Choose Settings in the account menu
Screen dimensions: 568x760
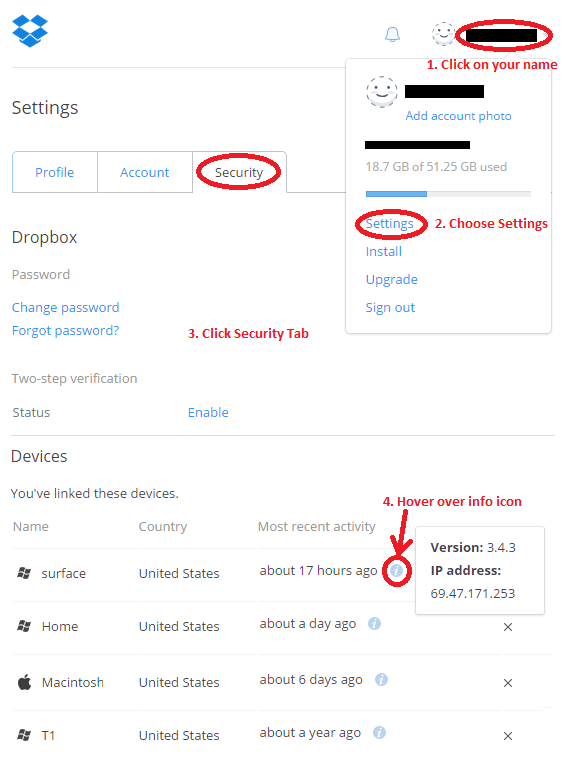tap(389, 223)
